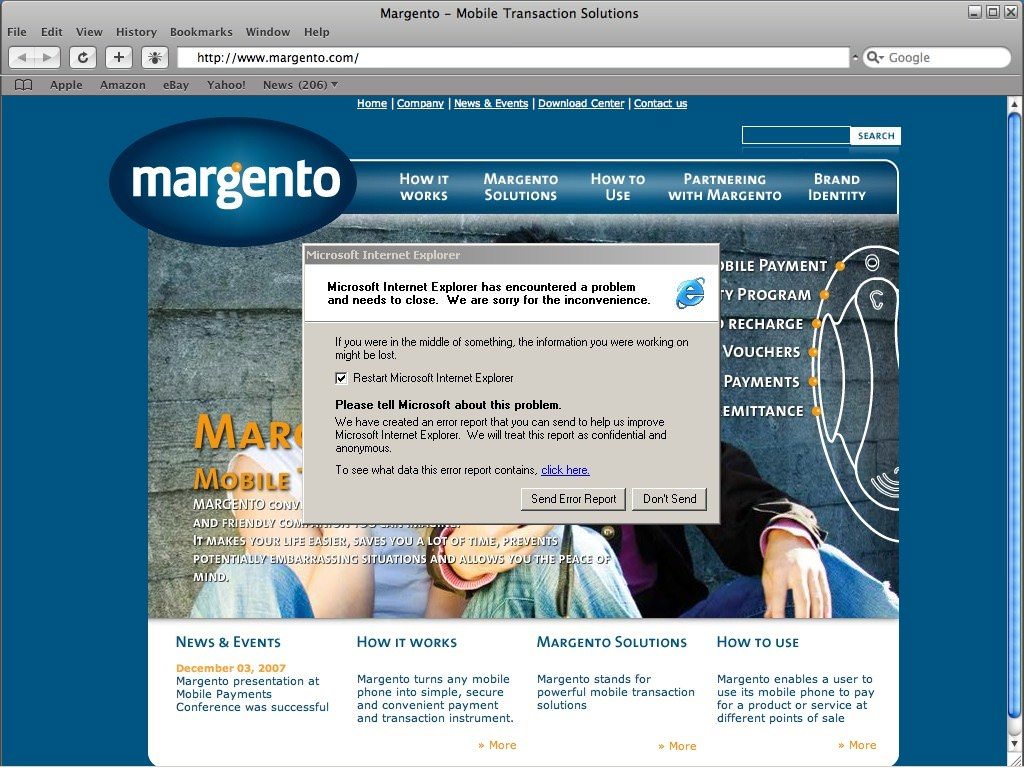Expand the News (206) bookmarks dropdown

300,85
